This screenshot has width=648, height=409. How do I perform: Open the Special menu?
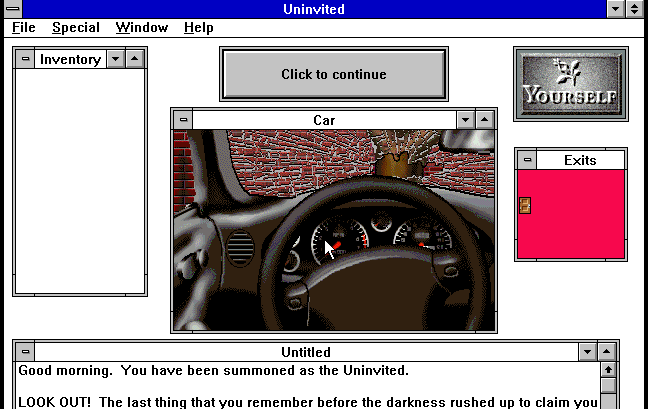click(x=76, y=28)
